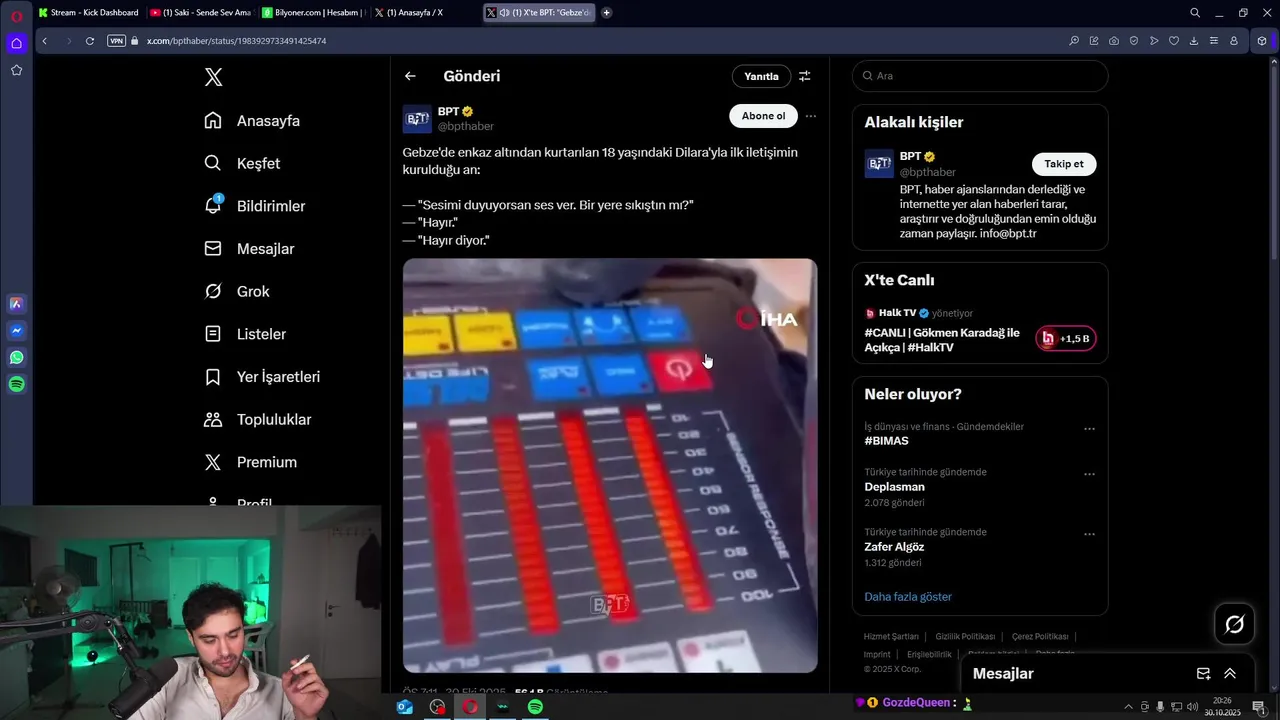The height and width of the screenshot is (720, 1280).
Task: Follow BPT with Takip et
Action: click(x=1064, y=164)
